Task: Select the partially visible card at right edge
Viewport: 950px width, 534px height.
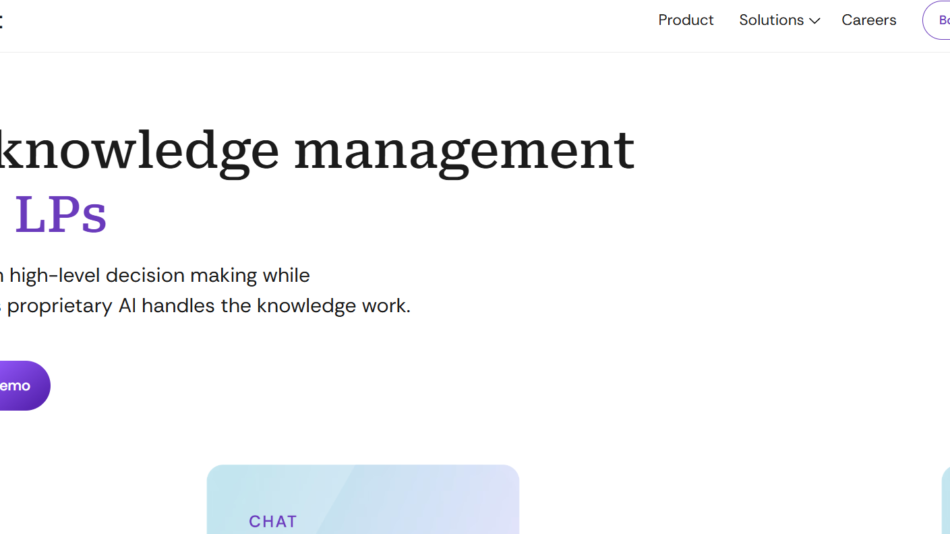Action: 945,500
